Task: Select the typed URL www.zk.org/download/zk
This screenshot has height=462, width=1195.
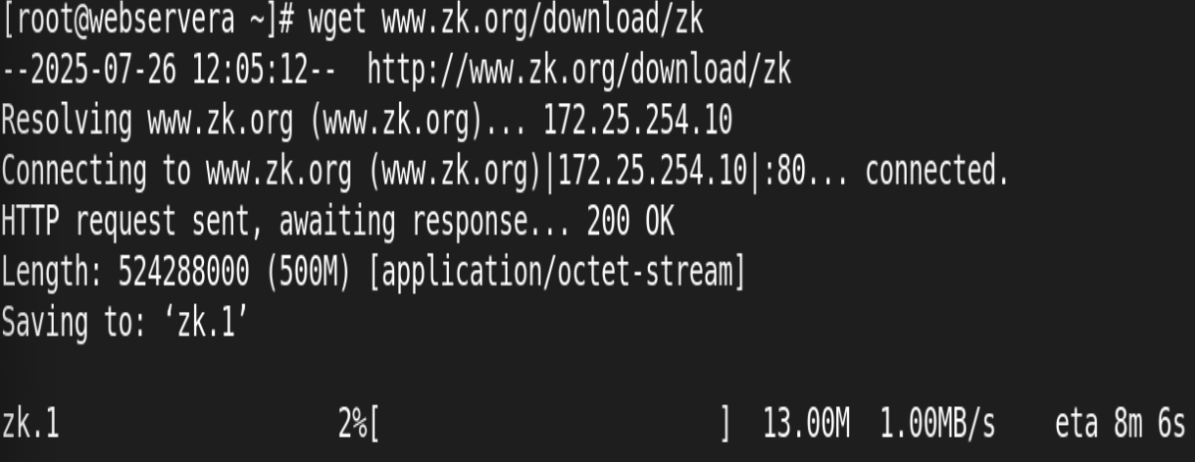Action: pyautogui.click(x=542, y=22)
